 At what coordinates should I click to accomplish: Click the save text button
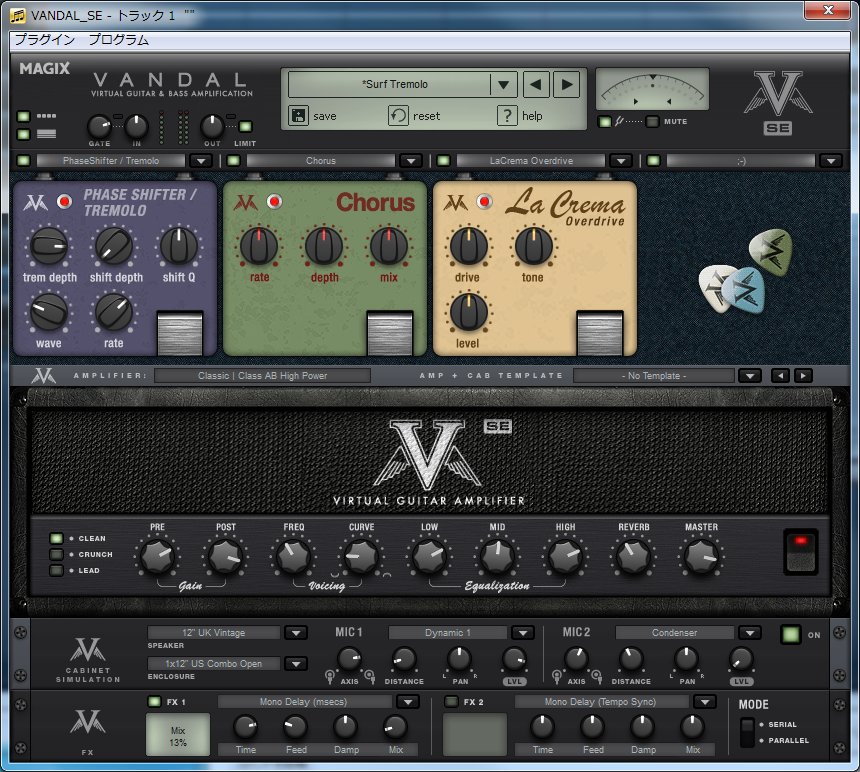click(x=325, y=116)
